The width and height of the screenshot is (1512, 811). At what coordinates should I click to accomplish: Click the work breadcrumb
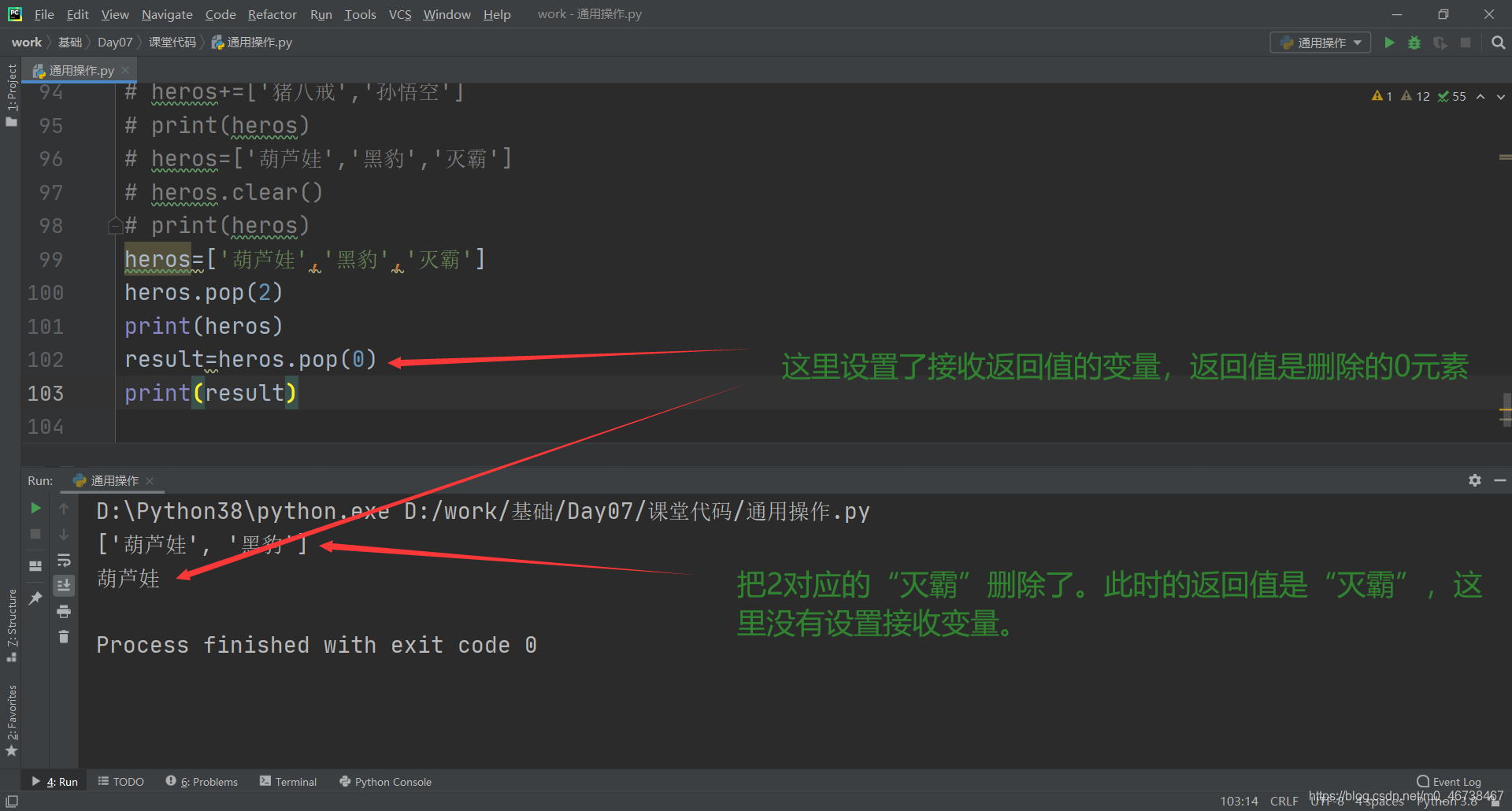[x=27, y=43]
